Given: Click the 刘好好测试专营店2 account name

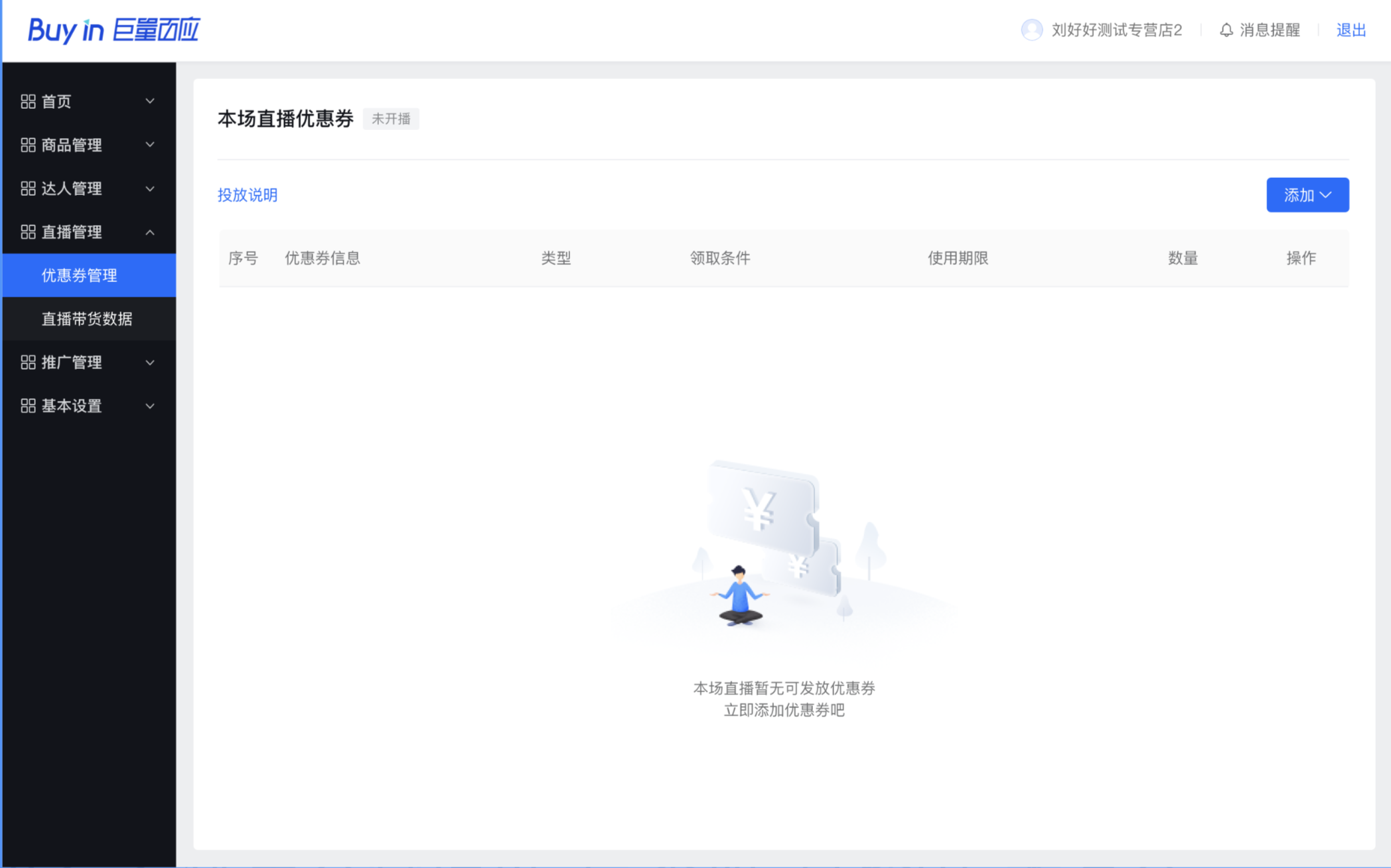Looking at the screenshot, I should (x=1116, y=30).
